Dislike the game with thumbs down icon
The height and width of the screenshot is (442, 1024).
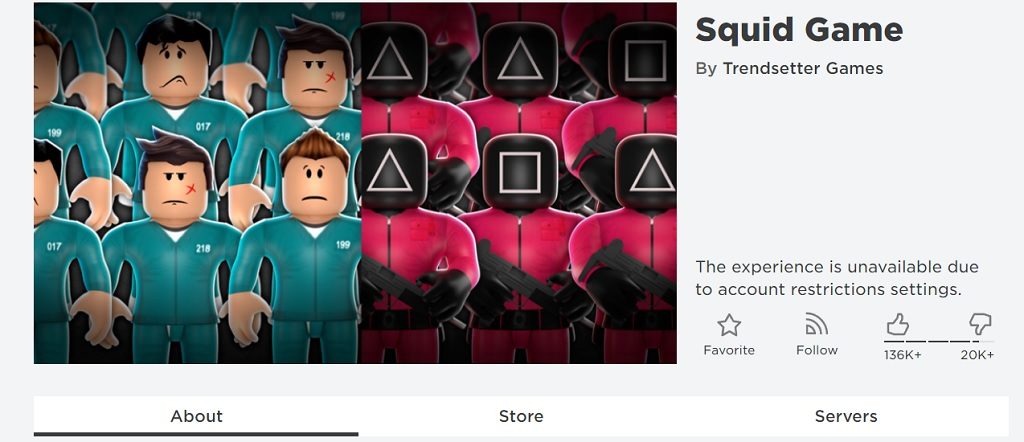tap(980, 324)
